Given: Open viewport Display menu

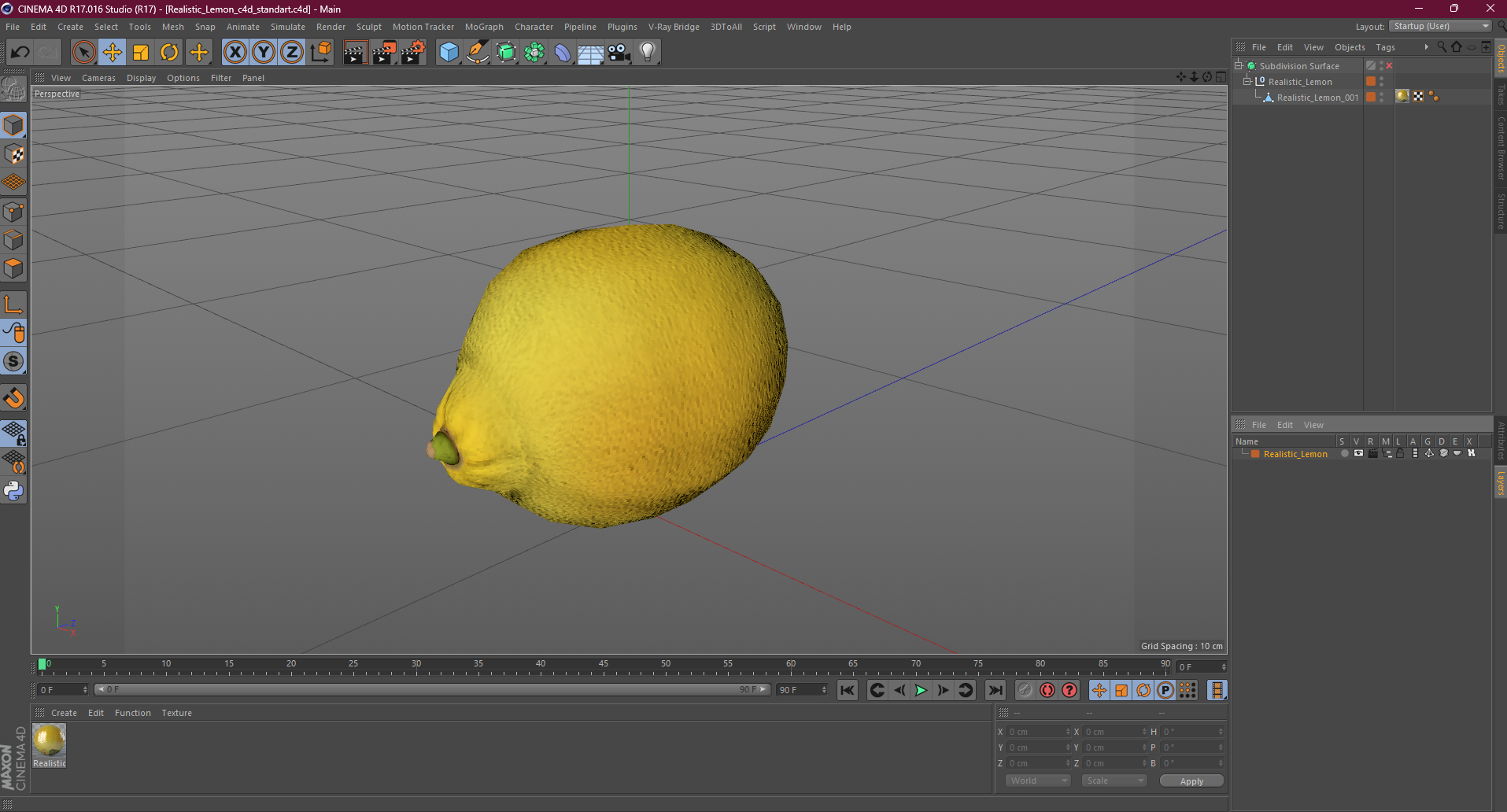Looking at the screenshot, I should pos(142,78).
